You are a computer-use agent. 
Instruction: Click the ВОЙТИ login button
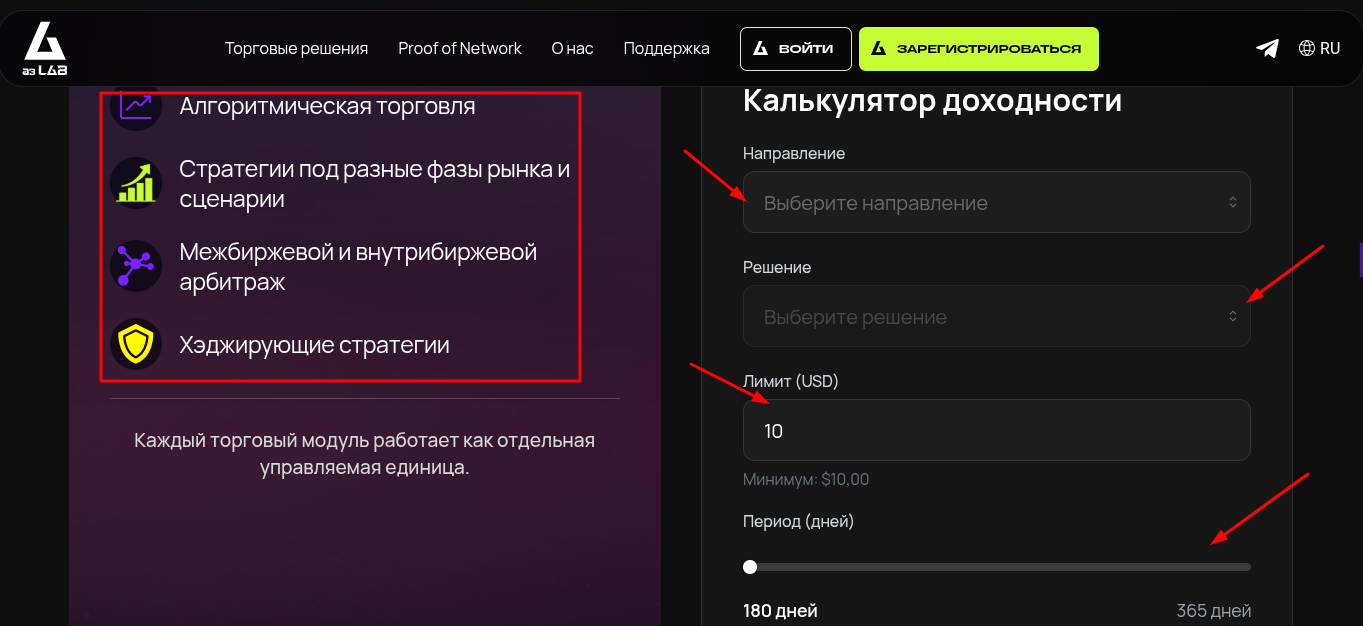click(x=795, y=49)
